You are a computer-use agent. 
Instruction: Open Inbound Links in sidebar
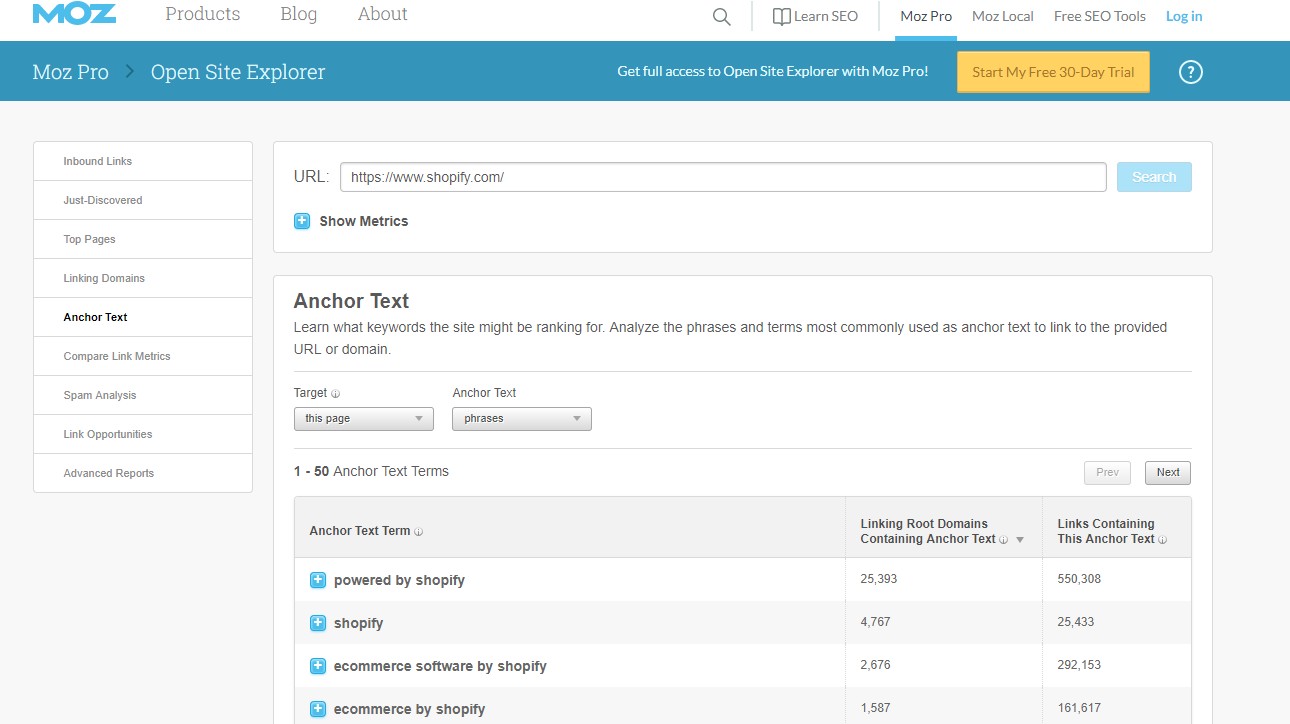pos(143,161)
